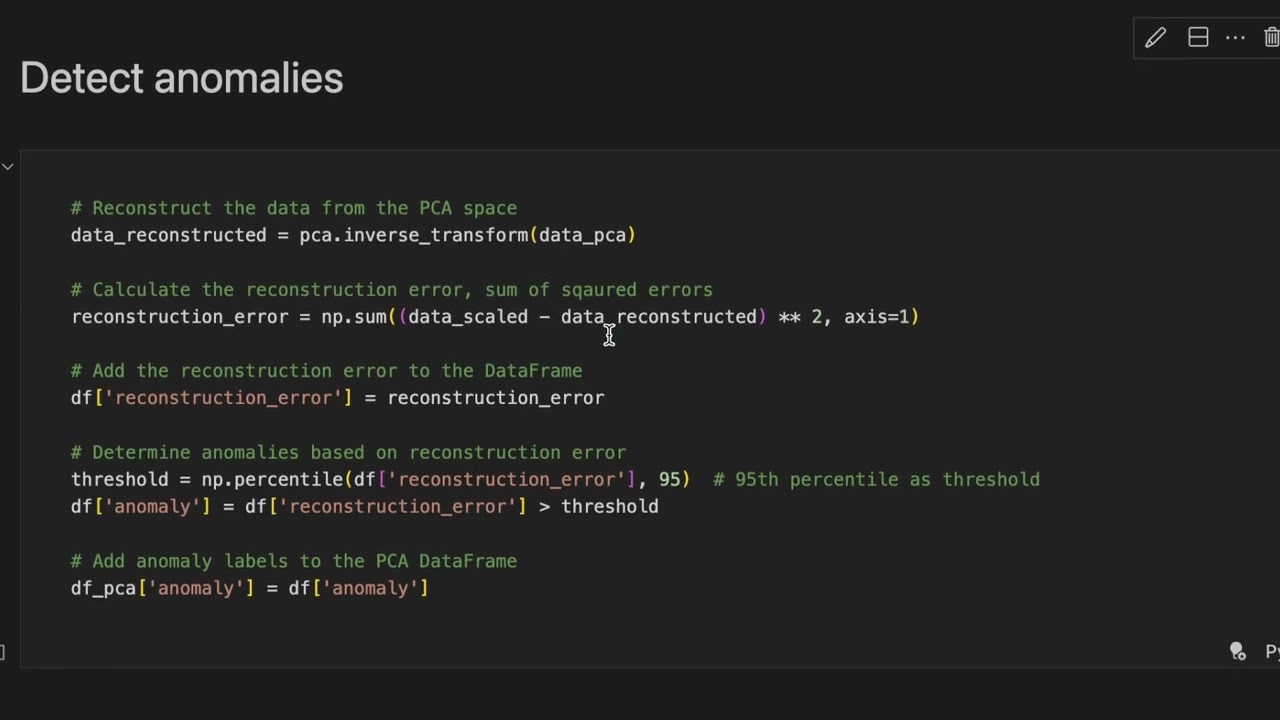Click the split cell icon
The width and height of the screenshot is (1280, 720).
[1198, 38]
